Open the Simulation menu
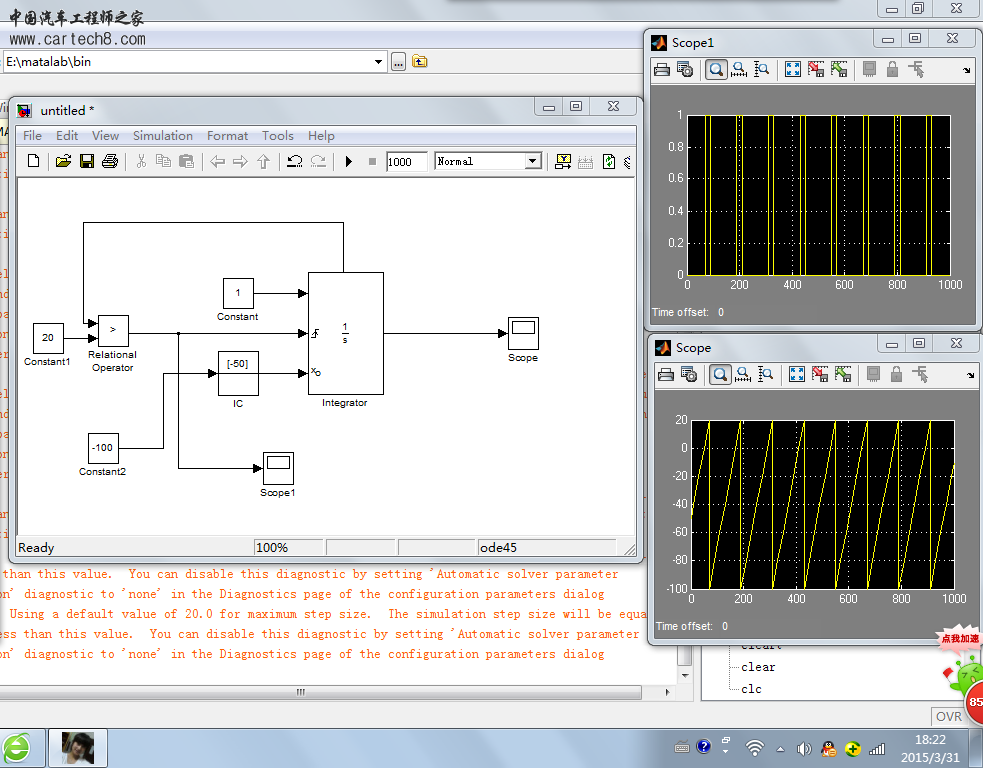Screen dimensions: 983x768 pyautogui.click(x=162, y=135)
